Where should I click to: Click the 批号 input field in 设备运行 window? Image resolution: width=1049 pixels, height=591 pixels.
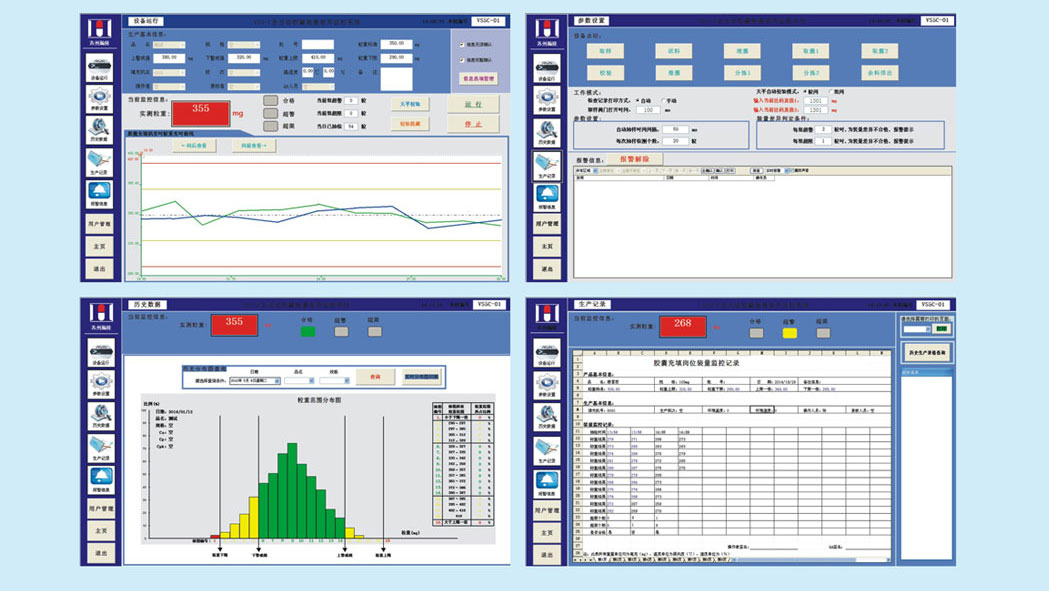(x=318, y=45)
